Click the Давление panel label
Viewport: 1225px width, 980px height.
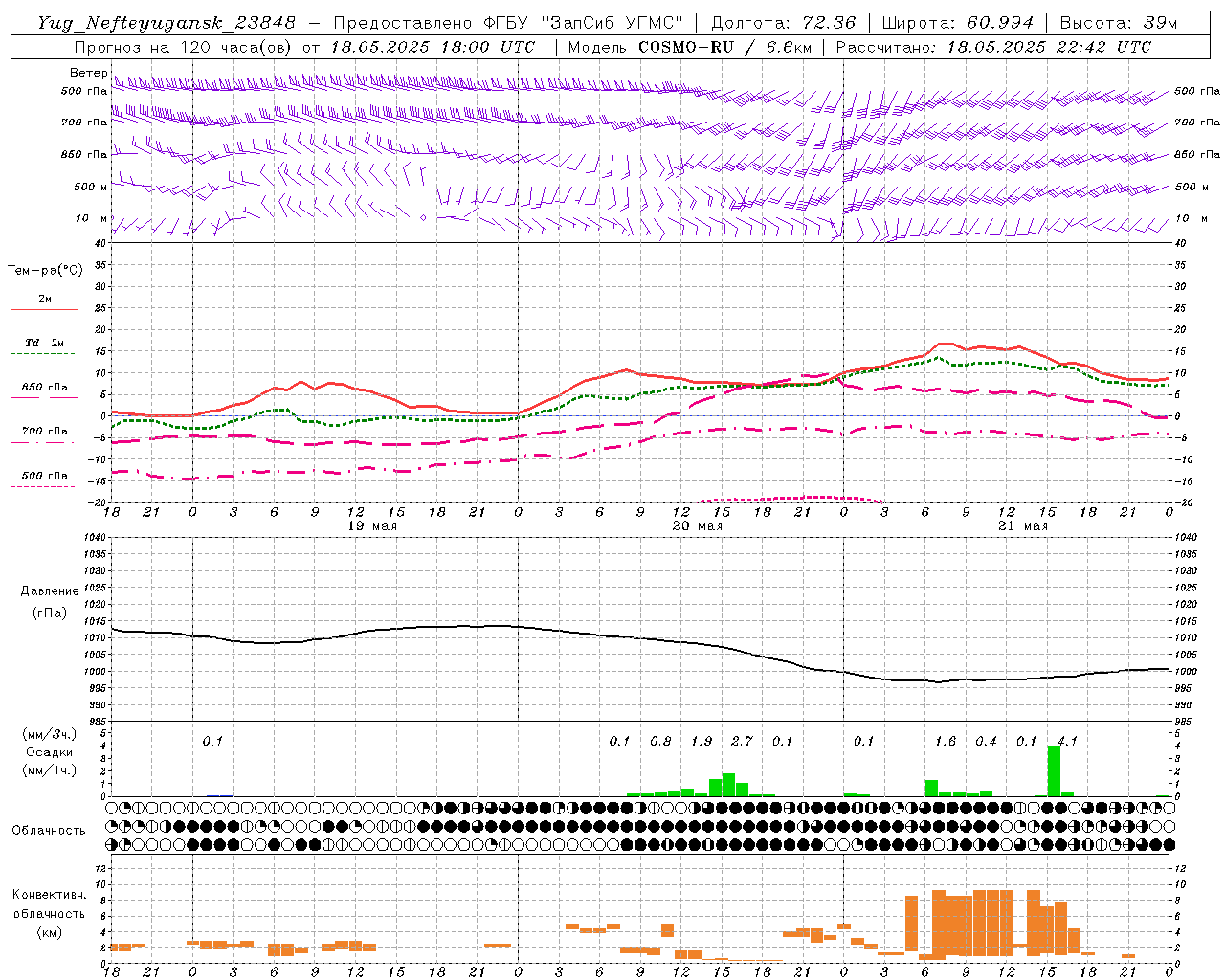(x=50, y=591)
